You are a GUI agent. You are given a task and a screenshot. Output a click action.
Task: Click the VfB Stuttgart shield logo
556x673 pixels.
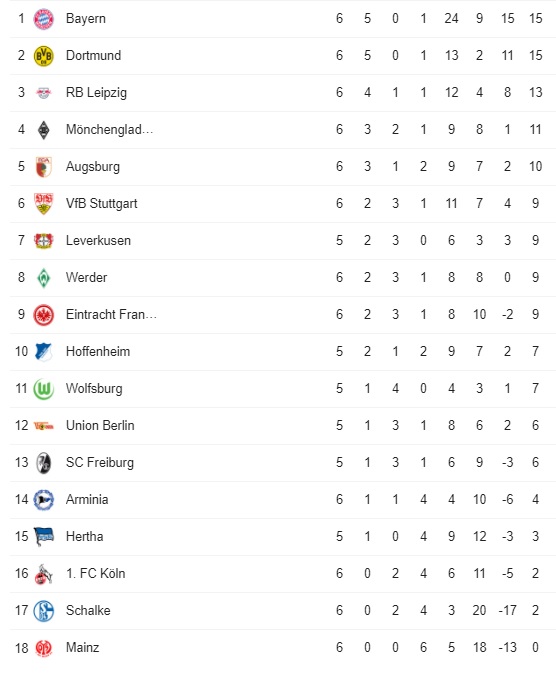click(x=43, y=204)
